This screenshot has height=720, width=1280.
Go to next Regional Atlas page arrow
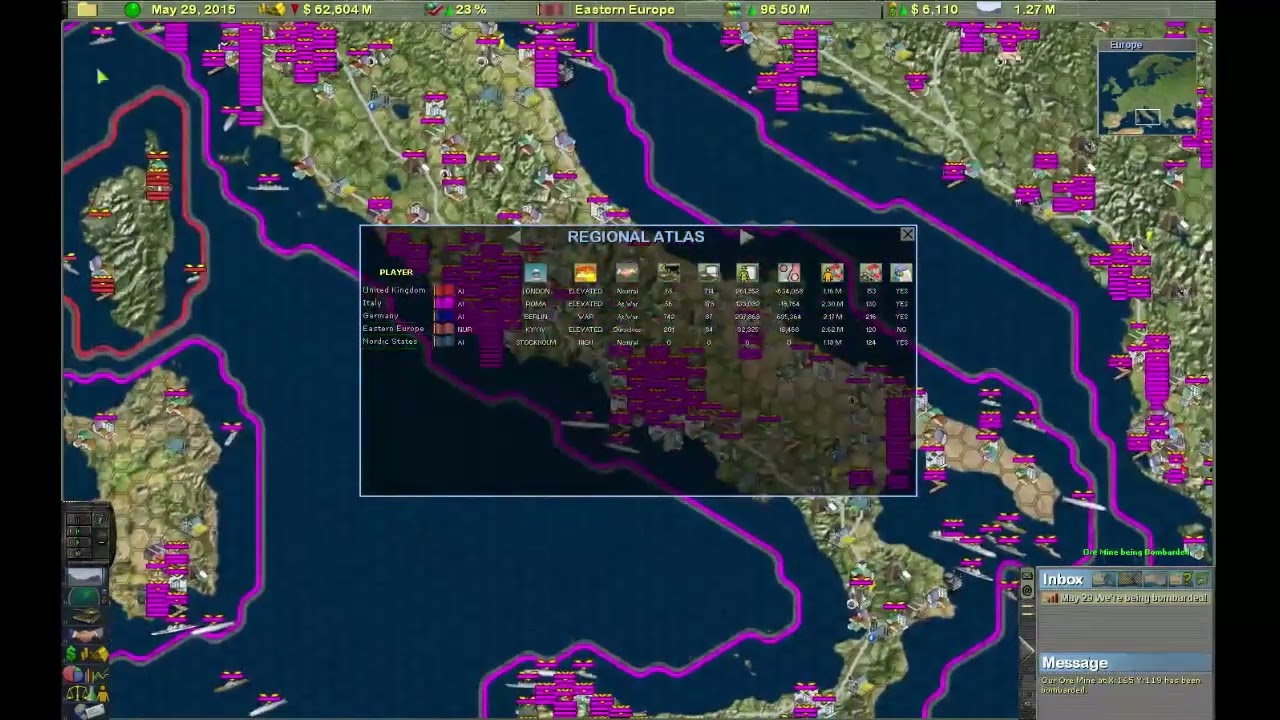point(745,237)
